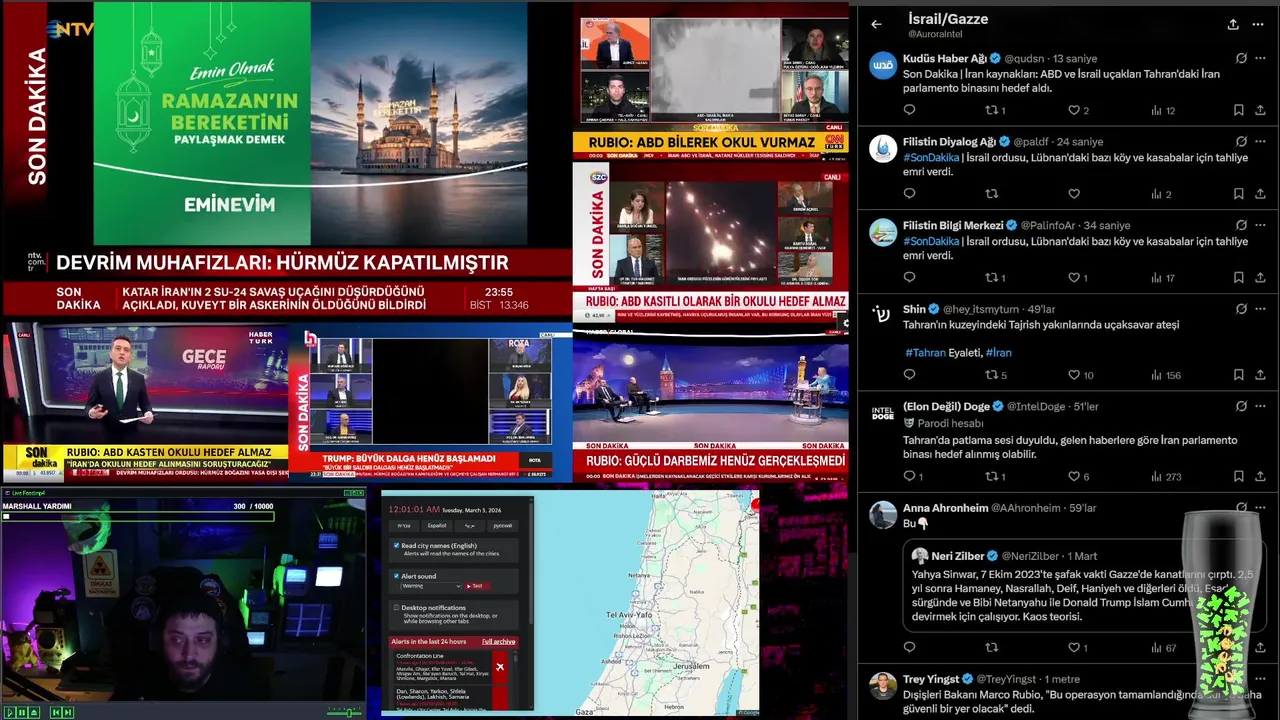The image size is (1280, 720).
Task: Open more menu on Filistin Bilgi Merkezi tweet
Action: click(1262, 225)
